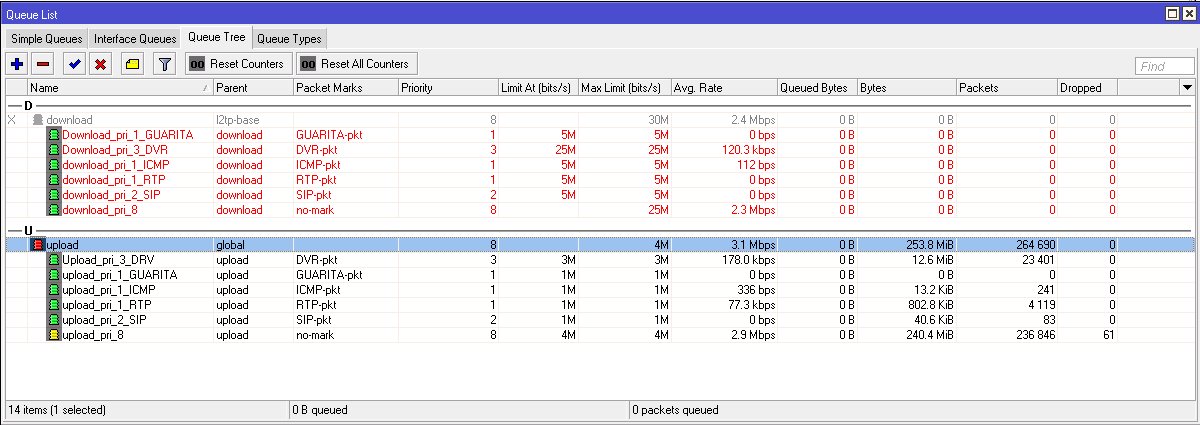Click the upload_pri_2_SIP queue icon
Image resolution: width=1200 pixels, height=425 pixels.
click(54, 320)
